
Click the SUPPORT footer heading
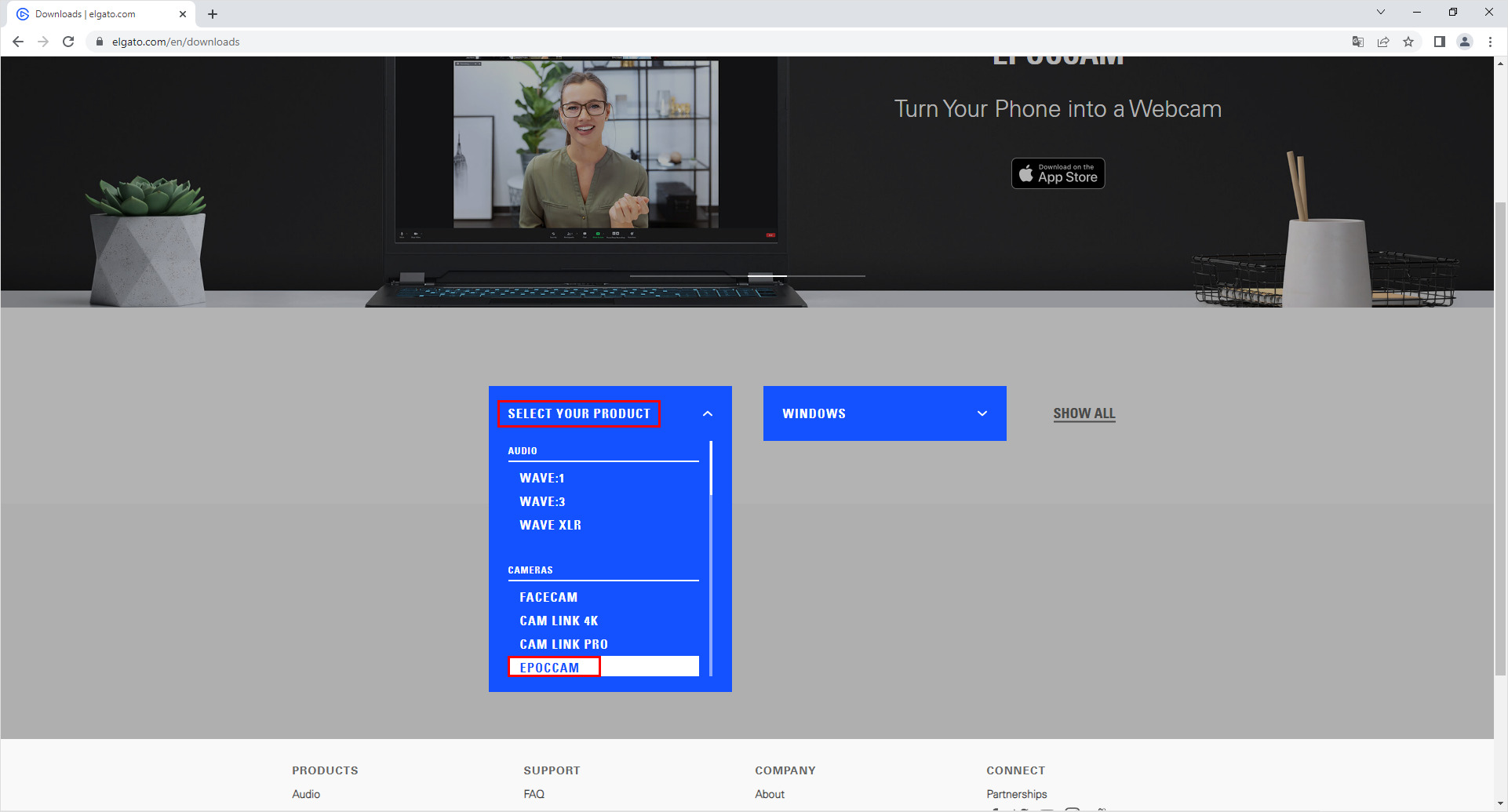(552, 770)
